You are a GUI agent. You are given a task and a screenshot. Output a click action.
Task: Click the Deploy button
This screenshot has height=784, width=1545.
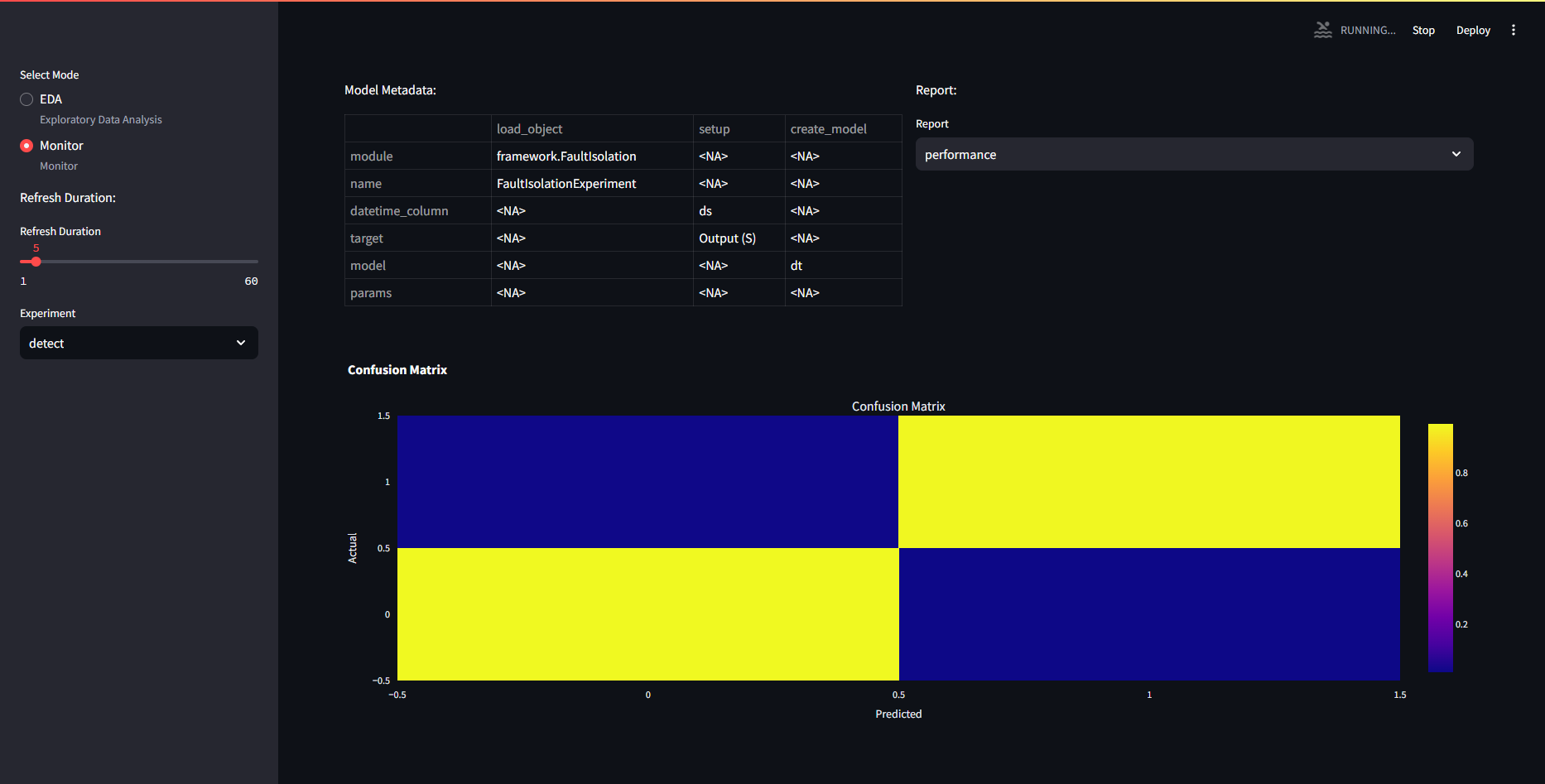coord(1473,30)
